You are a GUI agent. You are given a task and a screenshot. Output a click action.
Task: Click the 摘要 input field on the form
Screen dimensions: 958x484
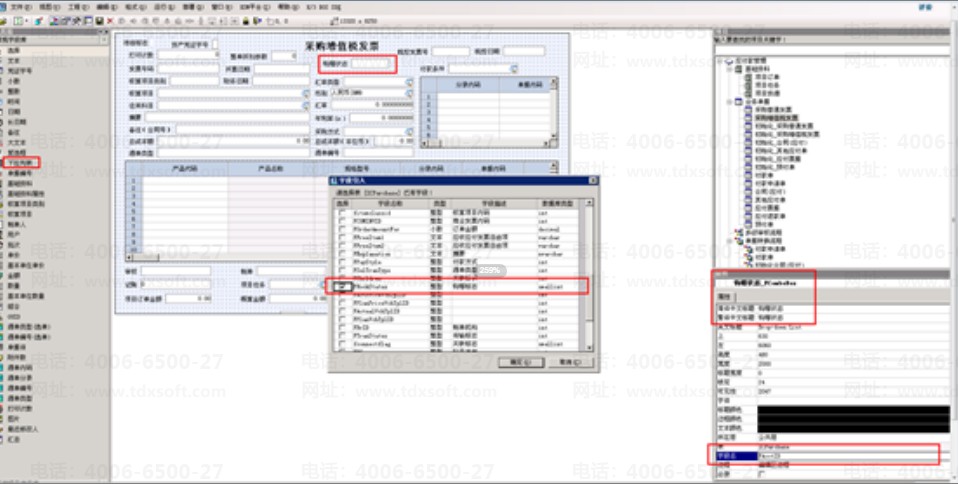[x=227, y=117]
